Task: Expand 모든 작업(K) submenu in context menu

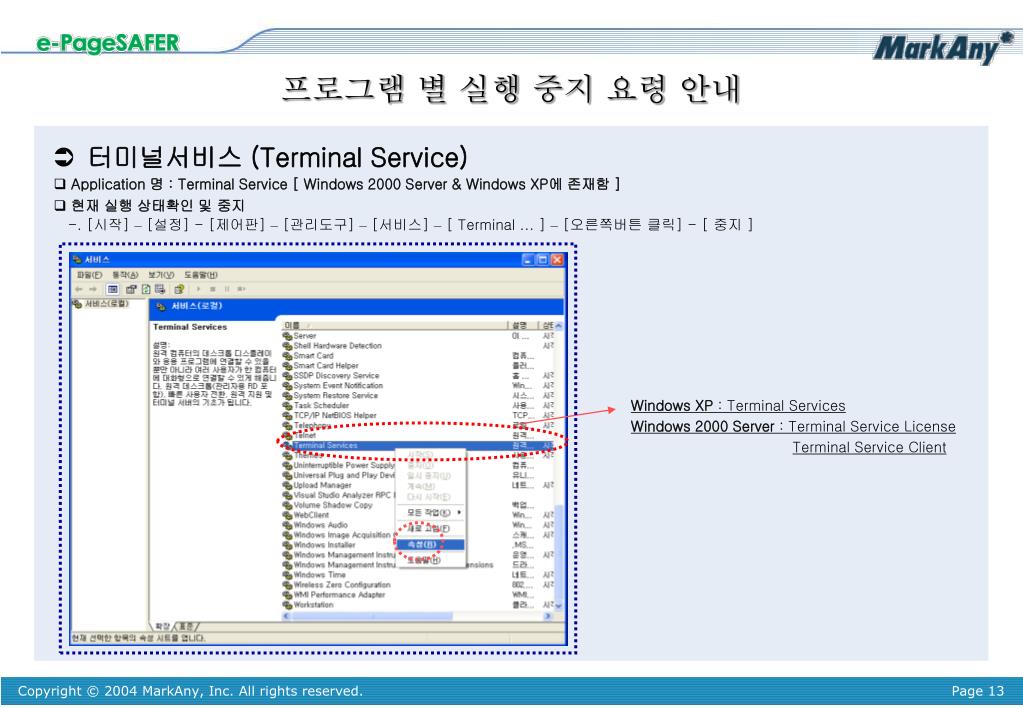Action: (x=431, y=513)
